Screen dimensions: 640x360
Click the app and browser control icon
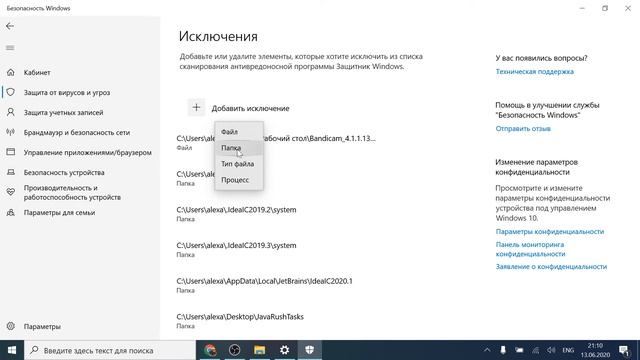(11, 152)
